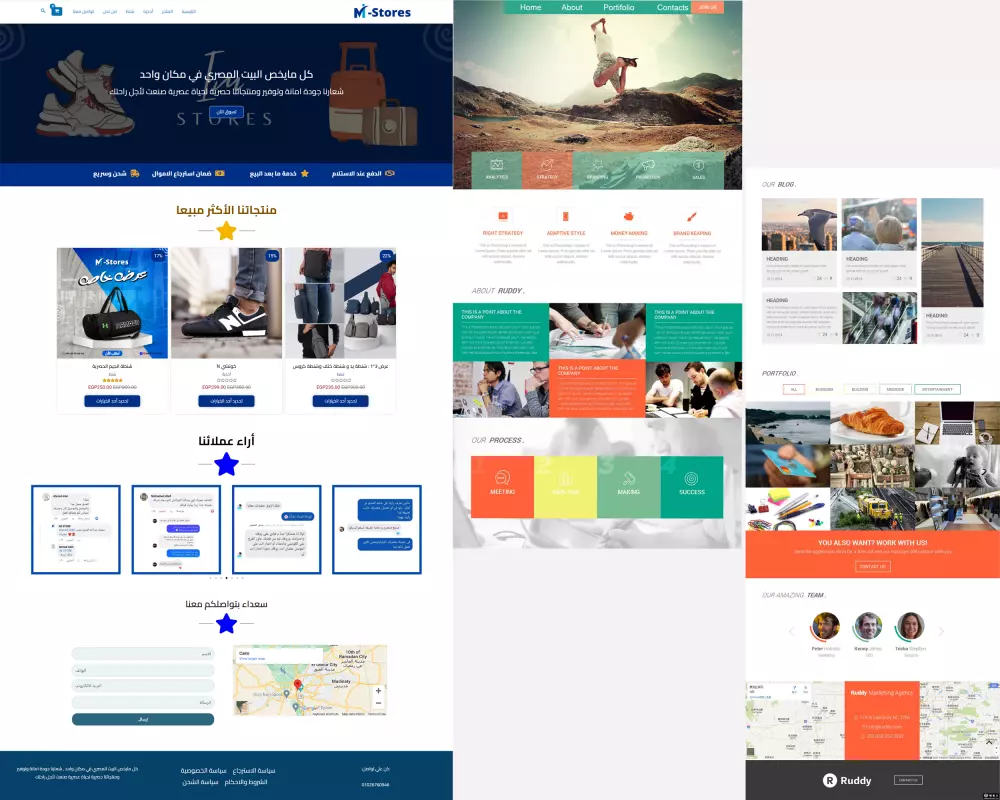
Task: Select the Branding tile icon
Action: [598, 165]
